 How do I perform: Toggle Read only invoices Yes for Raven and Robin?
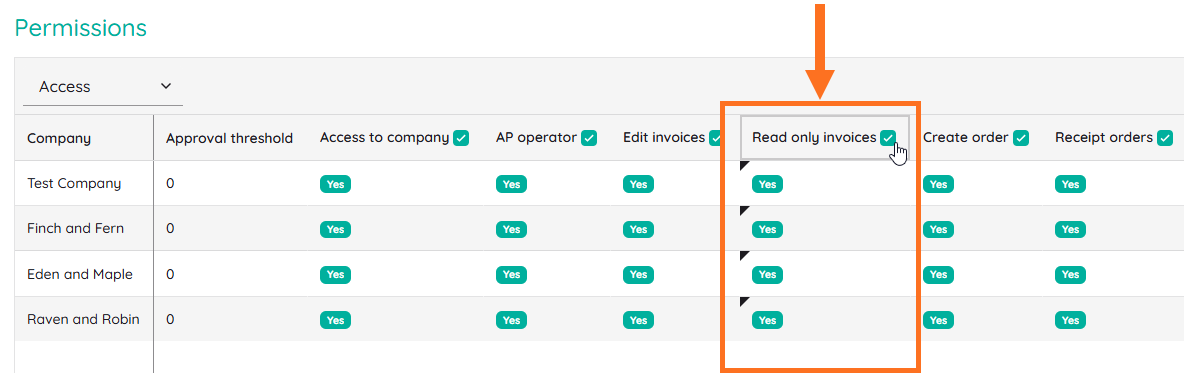(767, 320)
